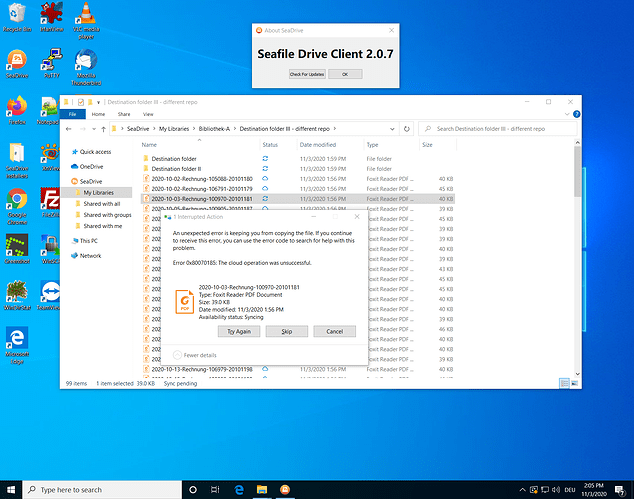Click the SeaDrive icon in the taskbar
Screen dimensions: 634x499
point(285,490)
